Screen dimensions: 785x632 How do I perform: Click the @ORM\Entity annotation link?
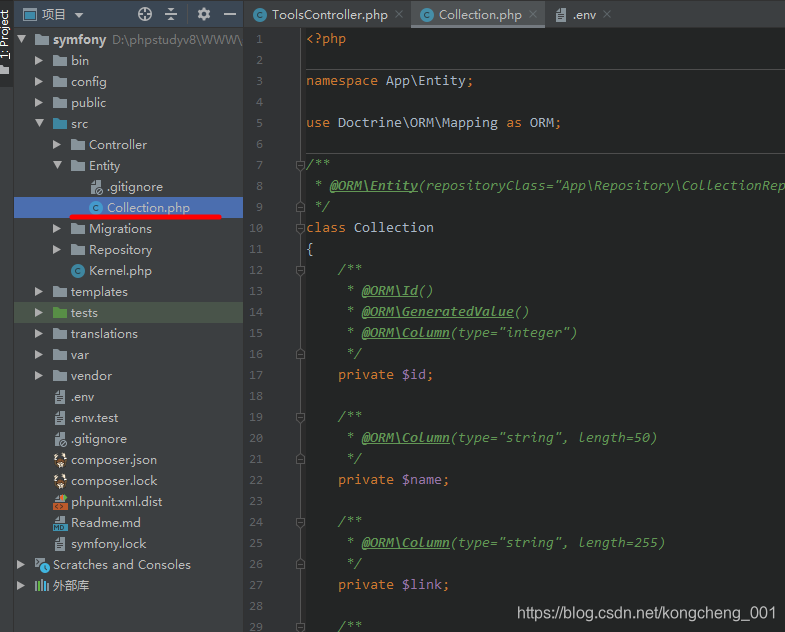[373, 186]
